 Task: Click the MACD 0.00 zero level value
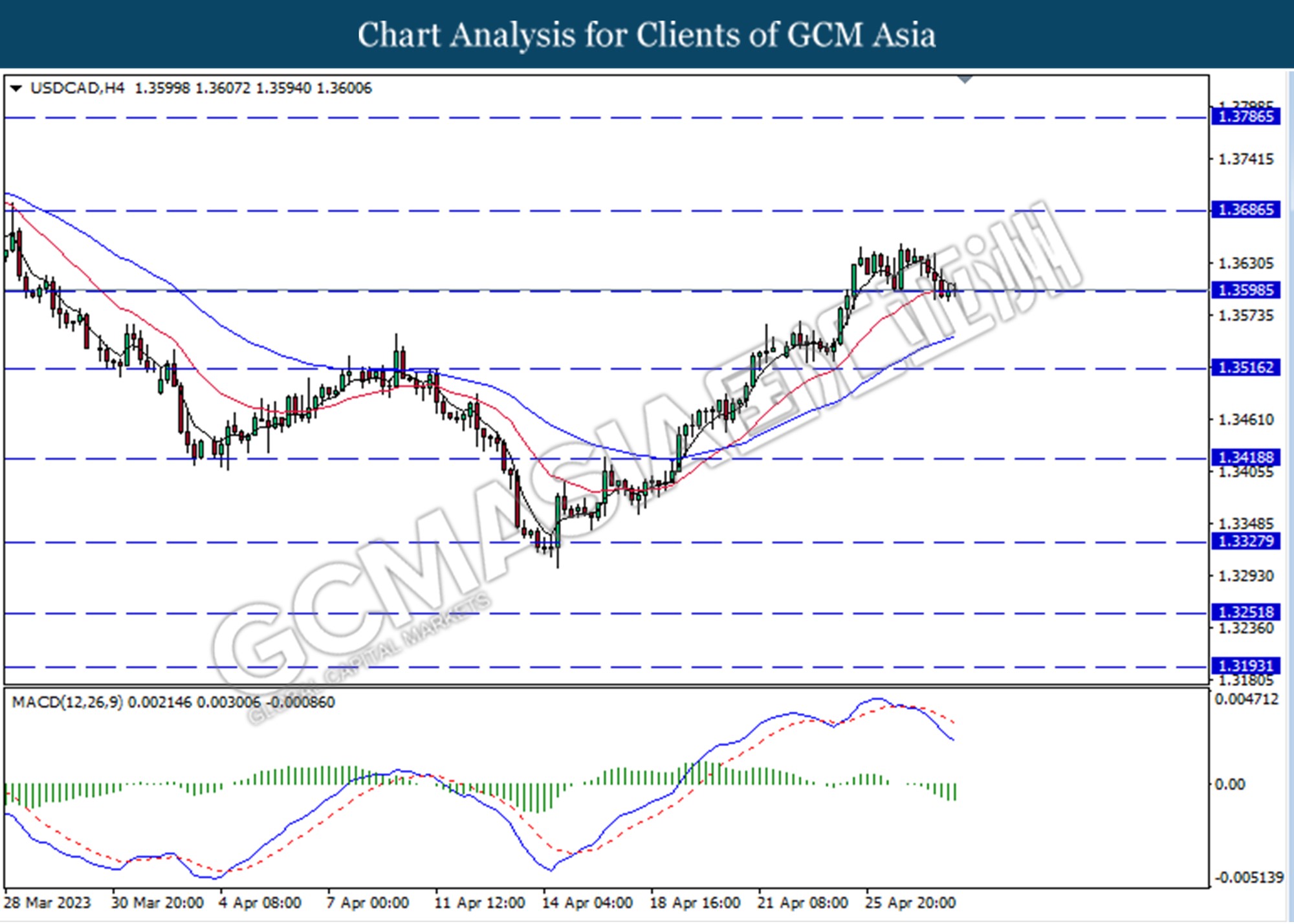tap(1229, 785)
